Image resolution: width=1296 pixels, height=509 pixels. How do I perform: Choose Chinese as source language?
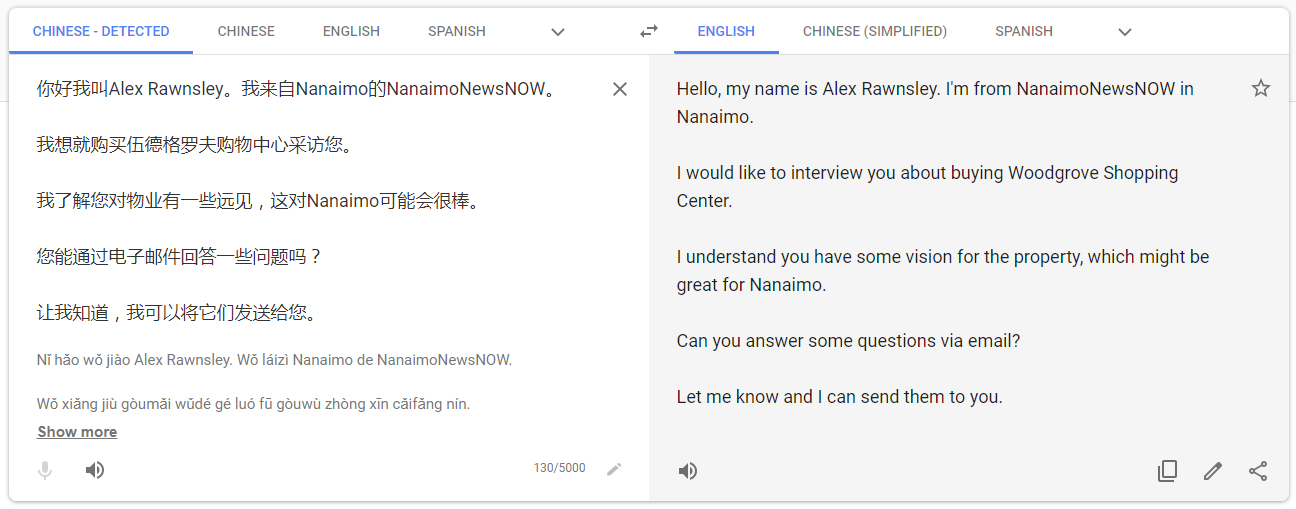[246, 31]
